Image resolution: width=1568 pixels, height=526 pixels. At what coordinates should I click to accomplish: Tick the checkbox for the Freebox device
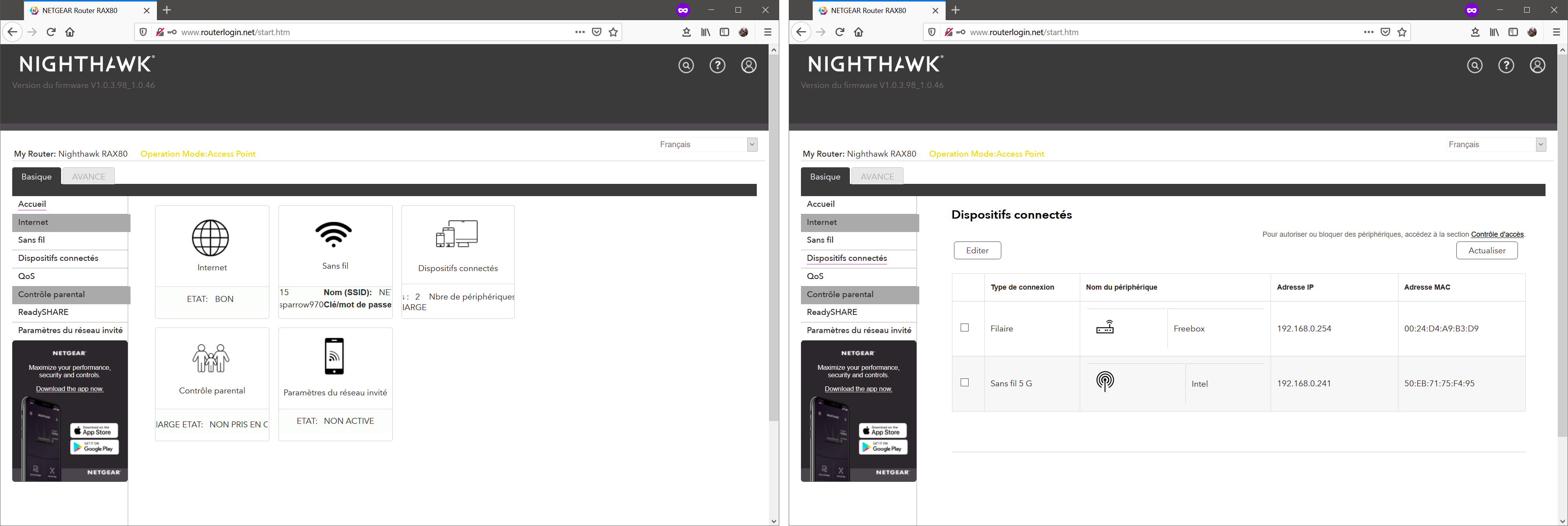965,328
